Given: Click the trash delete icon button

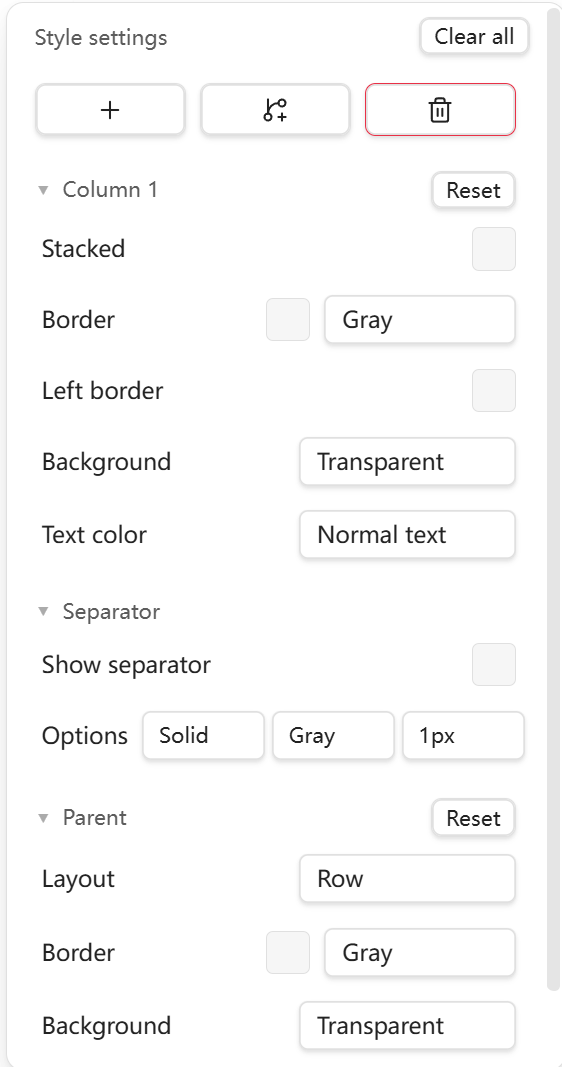Looking at the screenshot, I should (440, 110).
